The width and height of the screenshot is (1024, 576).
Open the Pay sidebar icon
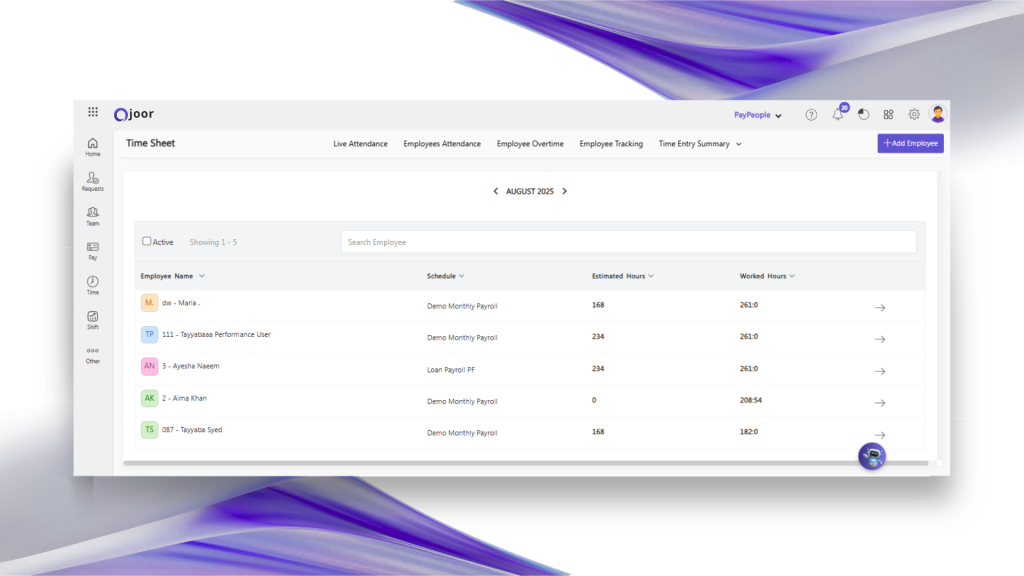pyautogui.click(x=93, y=248)
